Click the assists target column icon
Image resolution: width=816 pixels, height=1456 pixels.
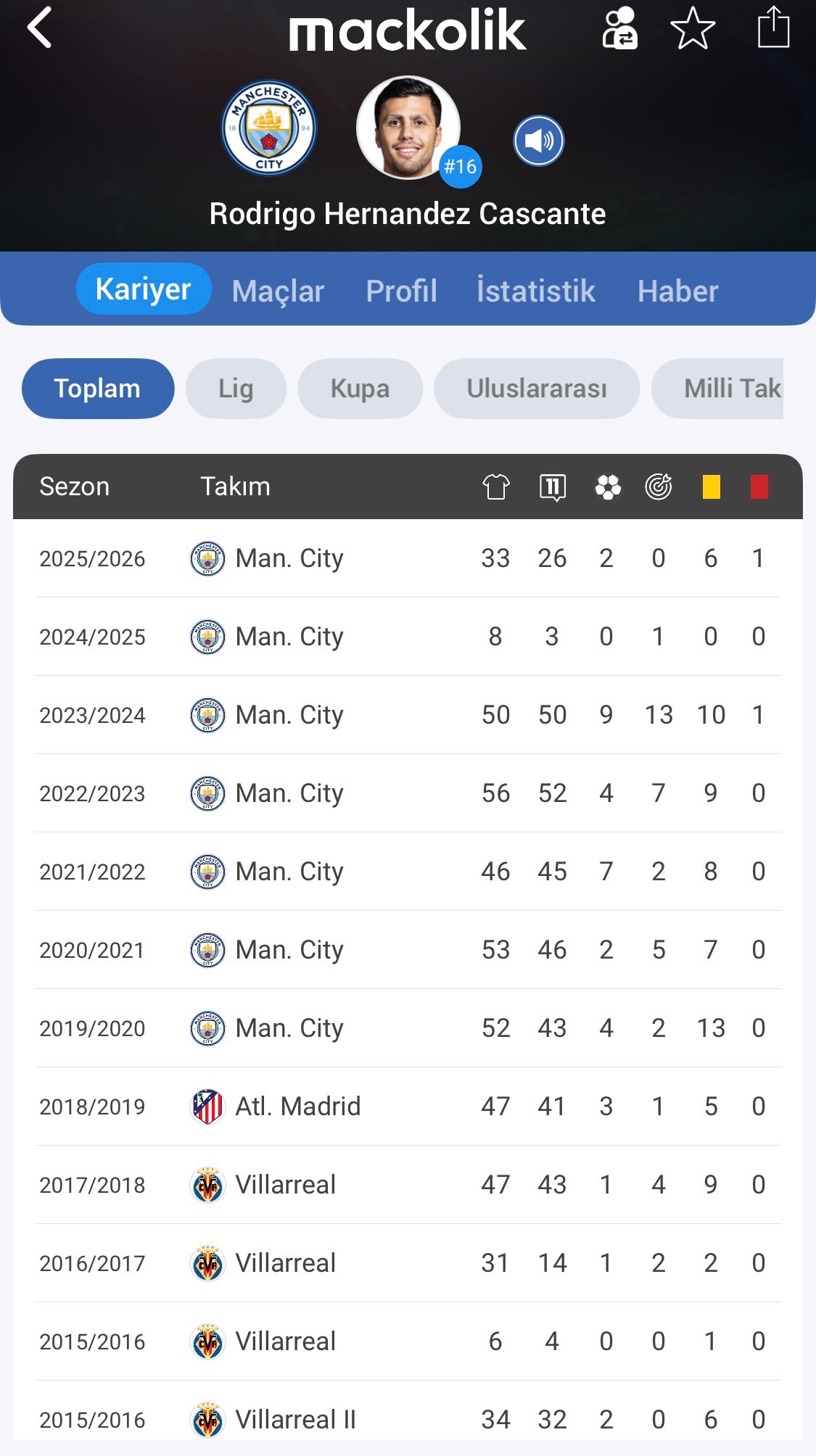pyautogui.click(x=659, y=487)
